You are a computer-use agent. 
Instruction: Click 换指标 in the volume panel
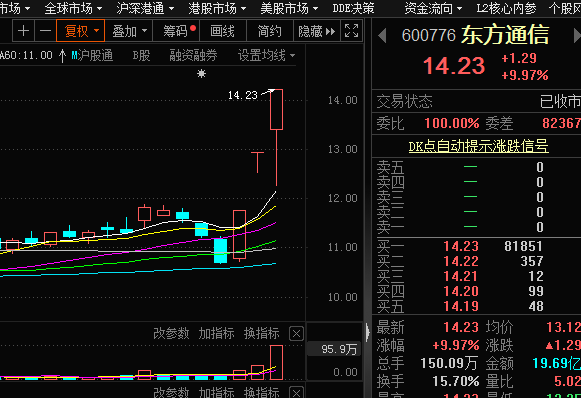pos(262,334)
